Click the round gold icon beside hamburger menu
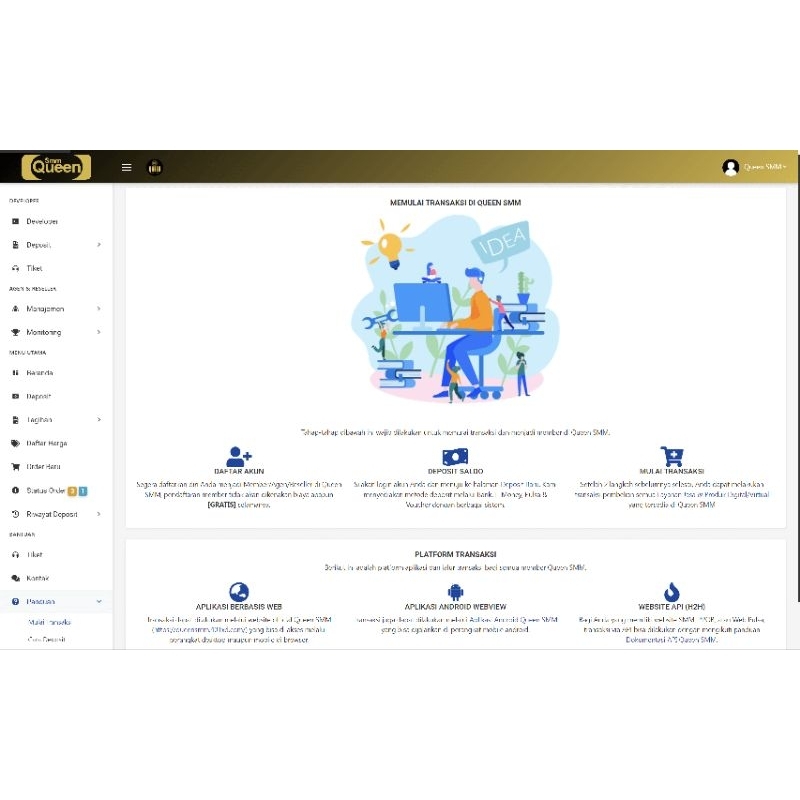Screen dimensions: 800x800 (155, 167)
